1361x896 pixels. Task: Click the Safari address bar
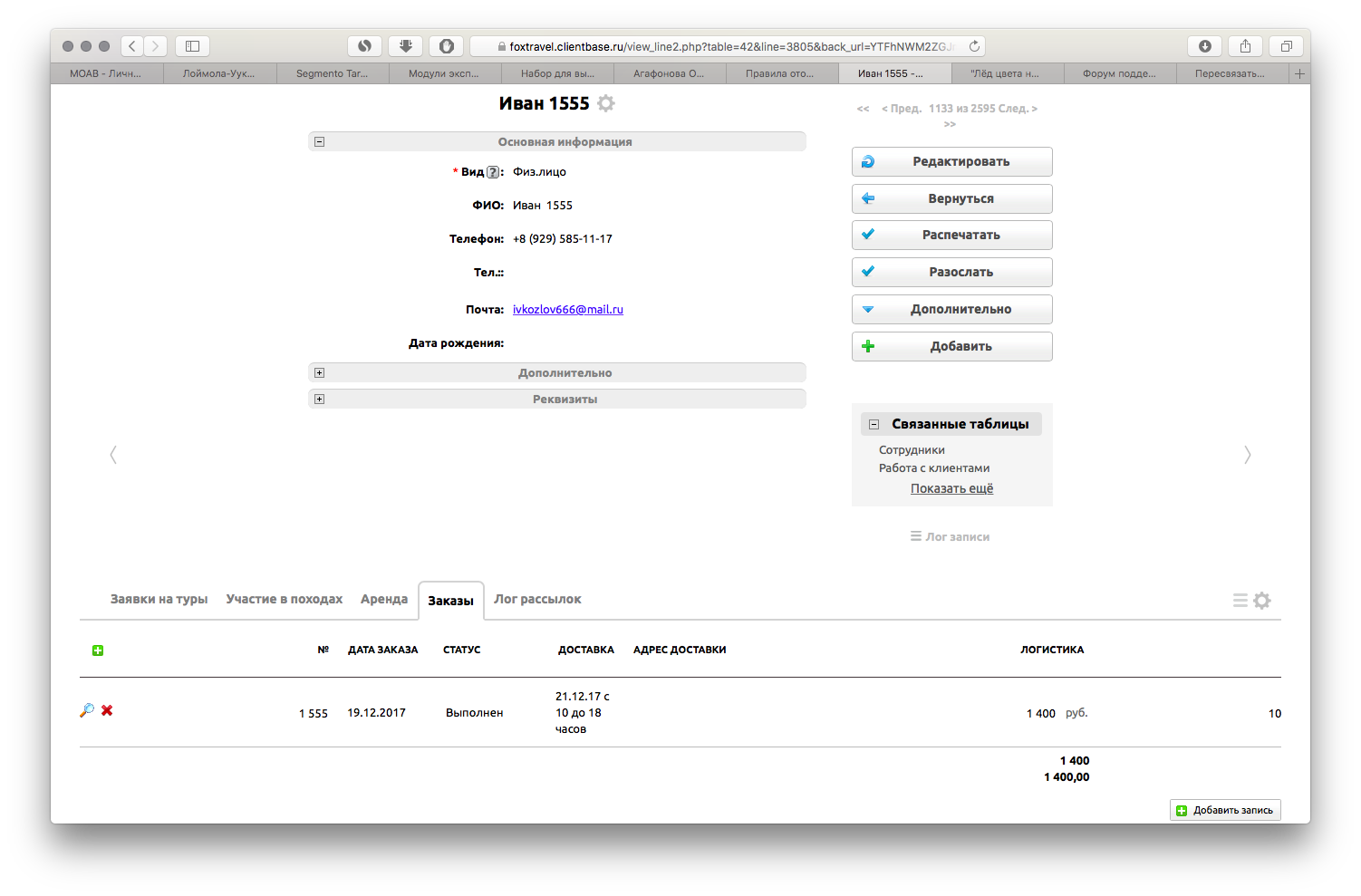727,46
